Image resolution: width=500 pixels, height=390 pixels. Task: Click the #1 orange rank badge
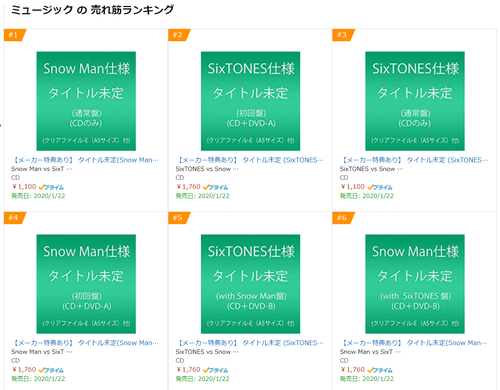[14, 35]
